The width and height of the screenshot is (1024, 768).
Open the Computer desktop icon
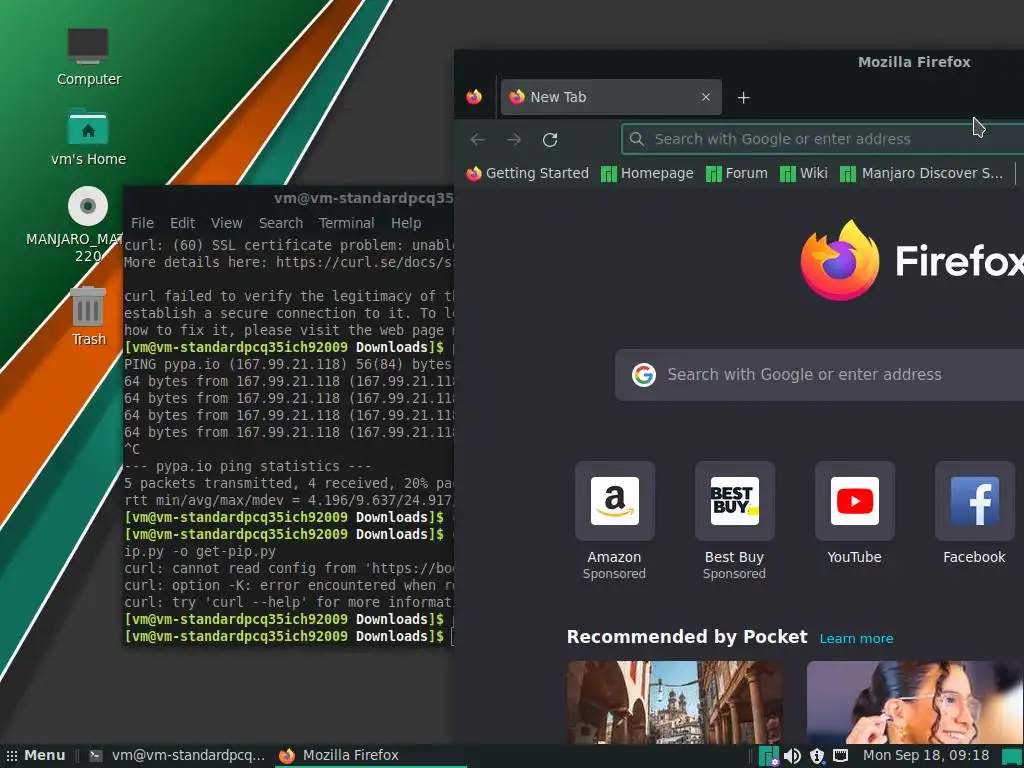[88, 56]
